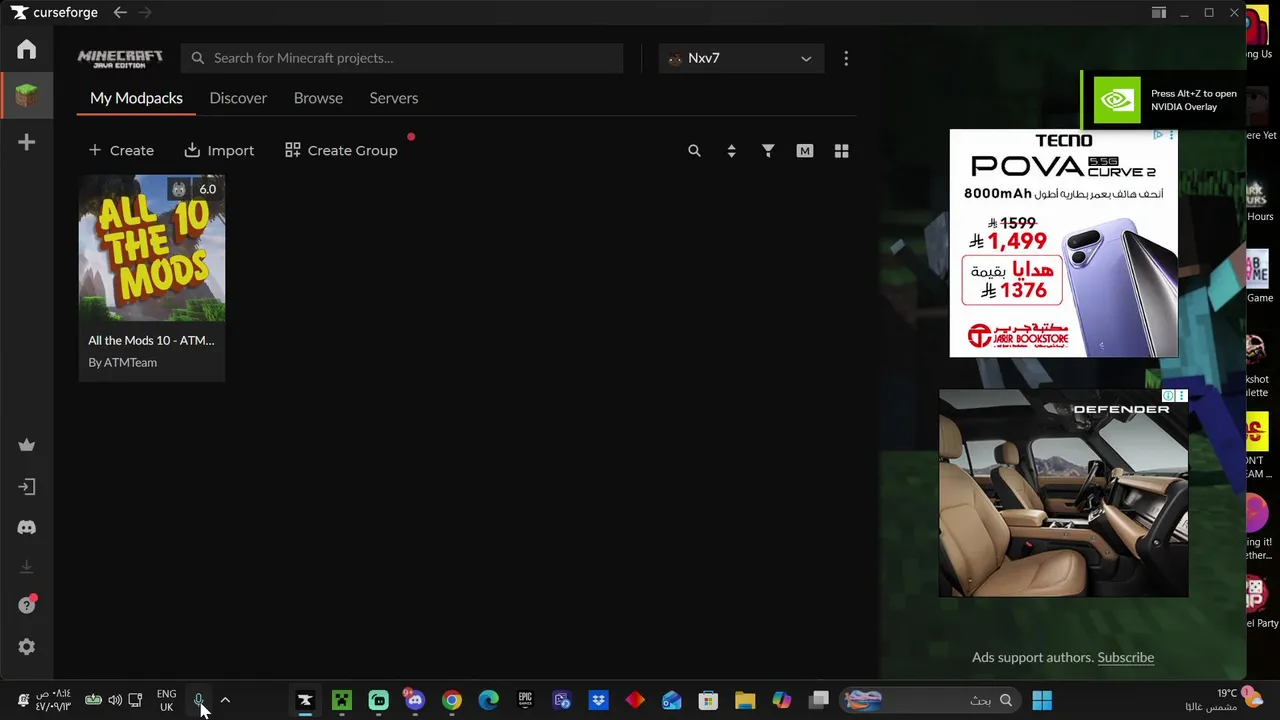The height and width of the screenshot is (720, 1280).
Task: Switch to the Servers tab
Action: point(394,98)
